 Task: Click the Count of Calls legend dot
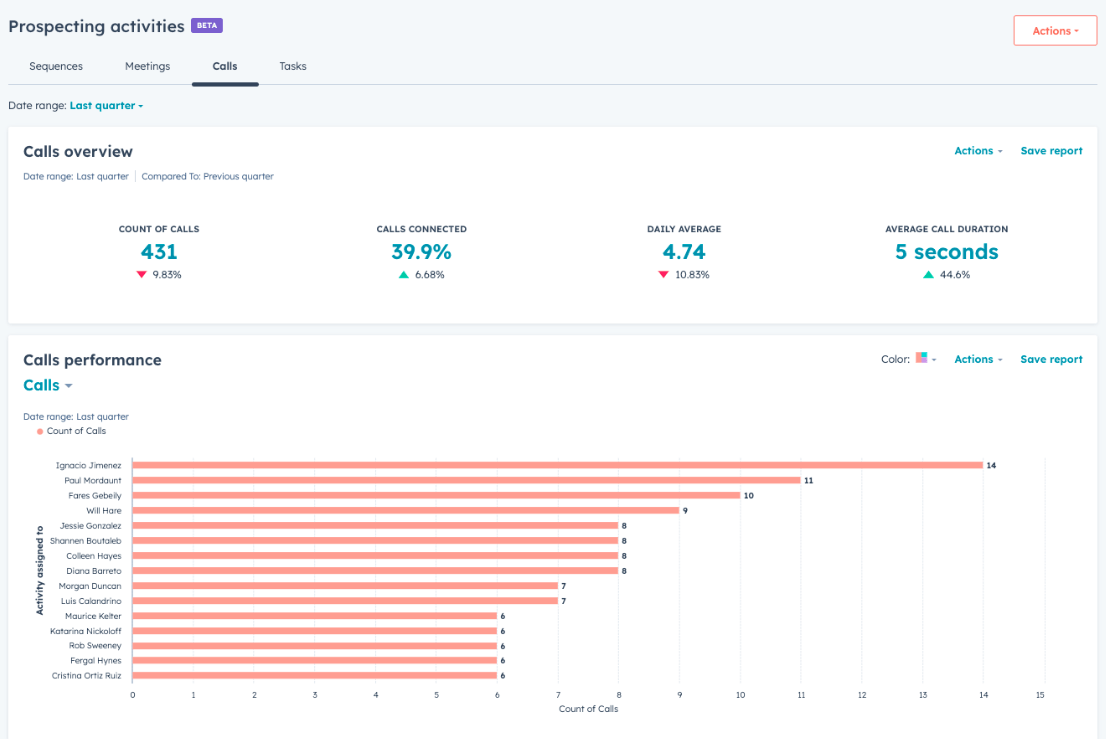(40, 432)
